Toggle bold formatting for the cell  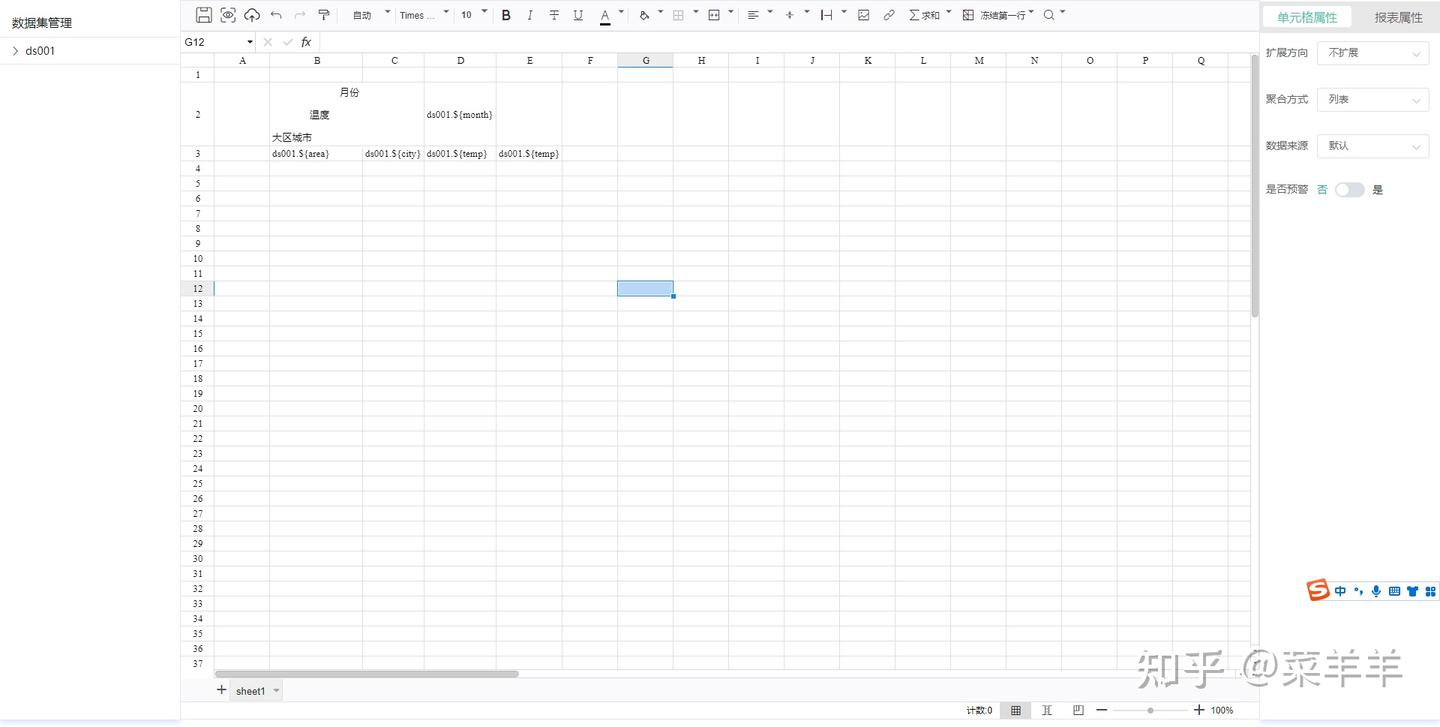pos(505,14)
